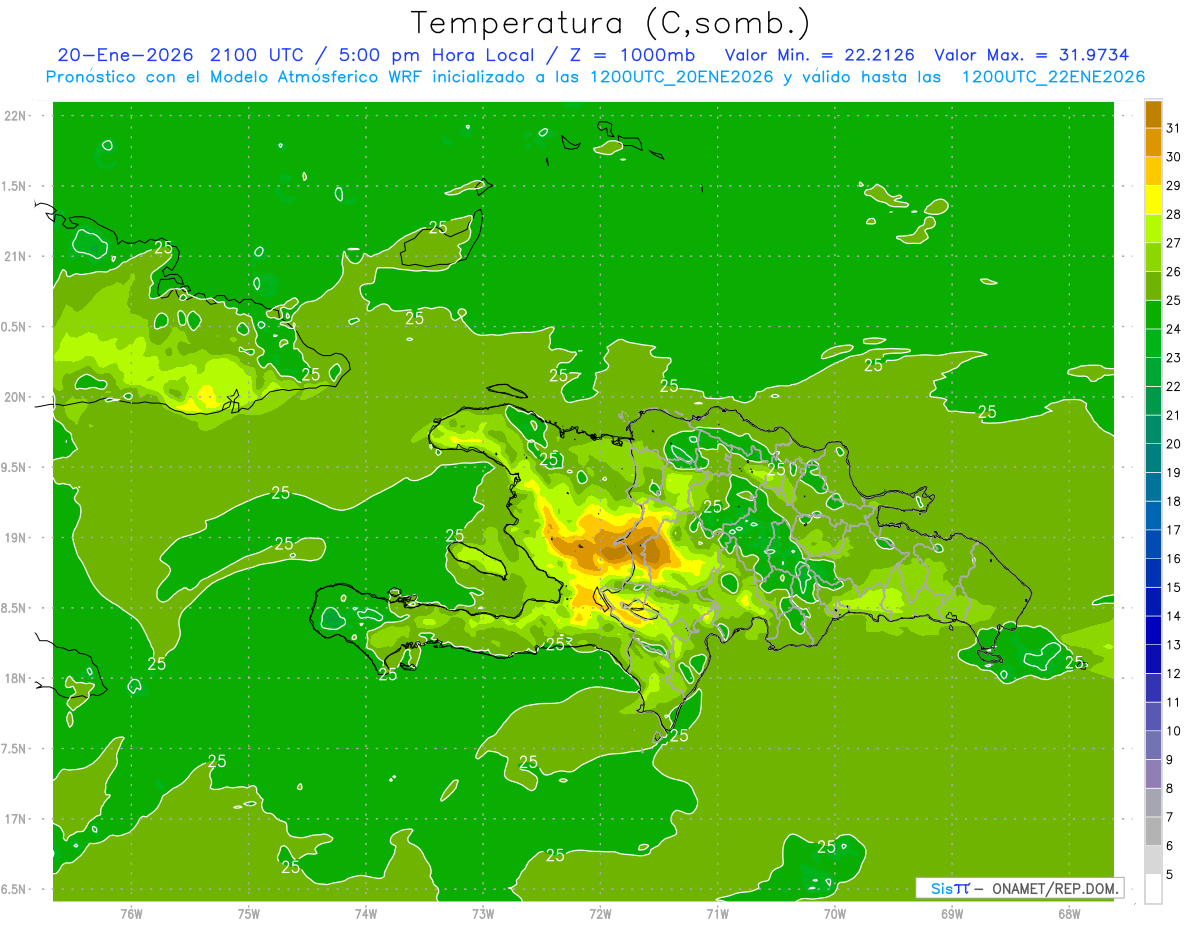Click the green swatch between 24 and 25
Image resolution: width=1200 pixels, height=927 pixels.
(1153, 314)
